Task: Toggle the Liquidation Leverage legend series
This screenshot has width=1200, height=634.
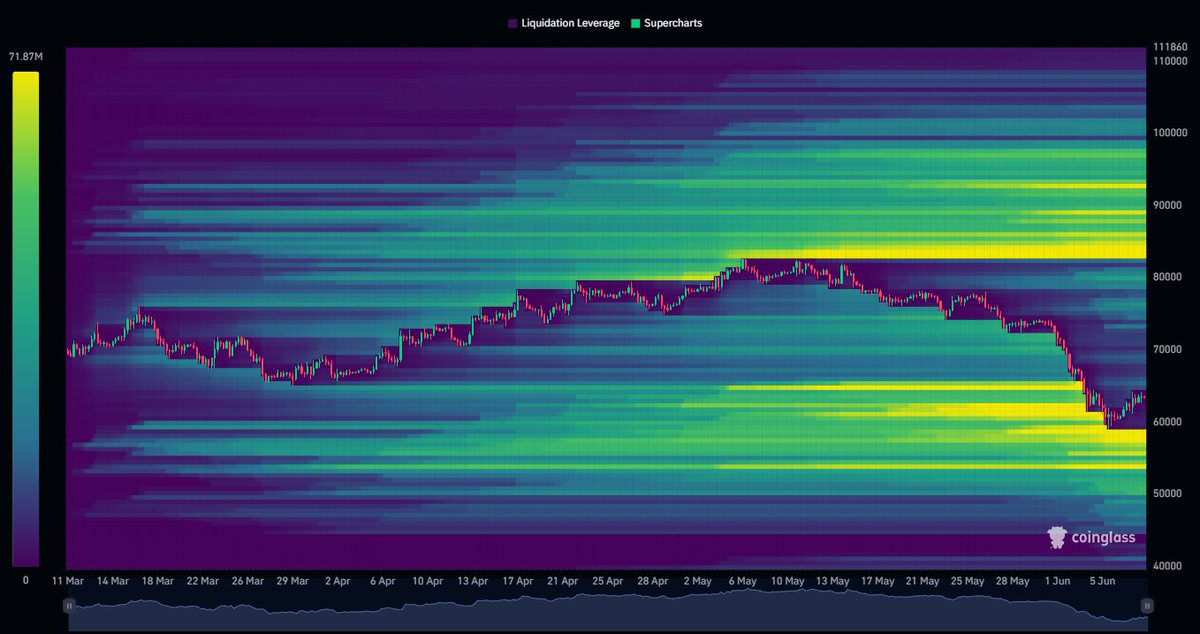Action: [x=563, y=23]
